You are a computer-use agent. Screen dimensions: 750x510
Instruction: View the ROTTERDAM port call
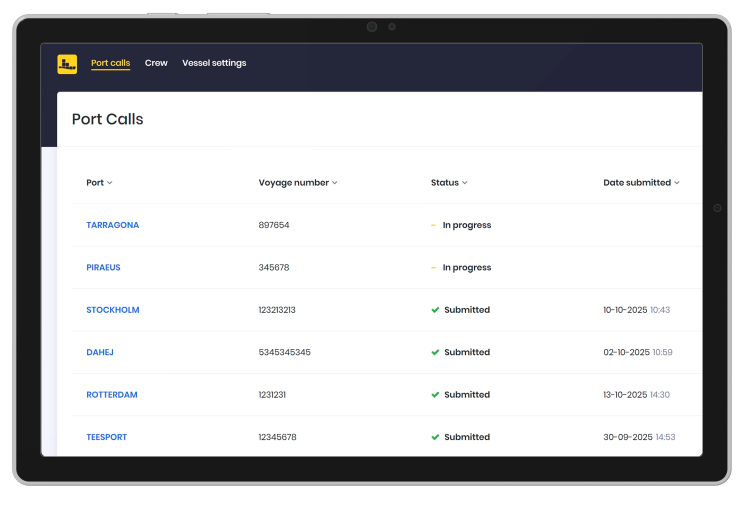click(x=112, y=395)
